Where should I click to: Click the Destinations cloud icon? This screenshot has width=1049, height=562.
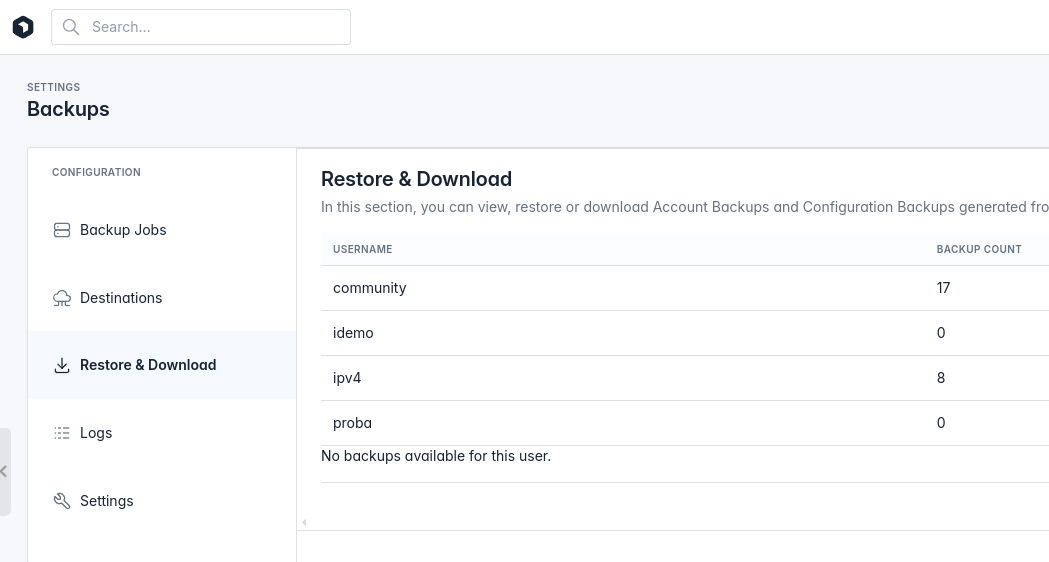(62, 298)
